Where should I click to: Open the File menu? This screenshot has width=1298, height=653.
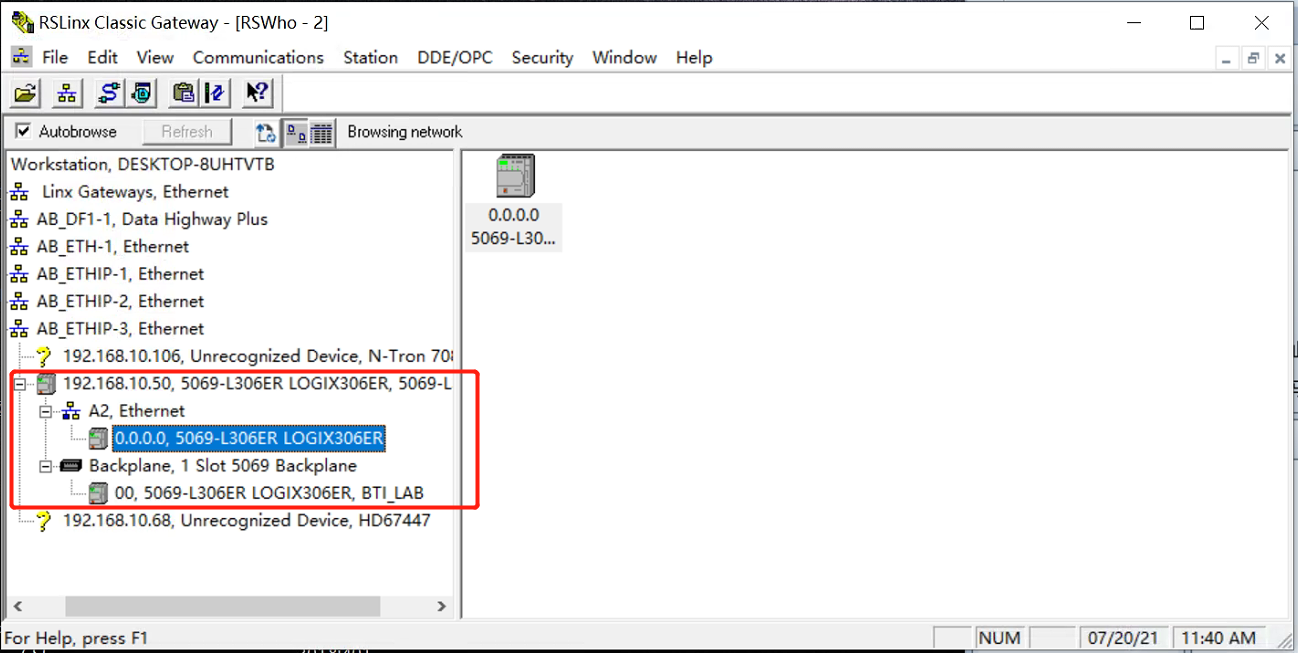click(55, 57)
